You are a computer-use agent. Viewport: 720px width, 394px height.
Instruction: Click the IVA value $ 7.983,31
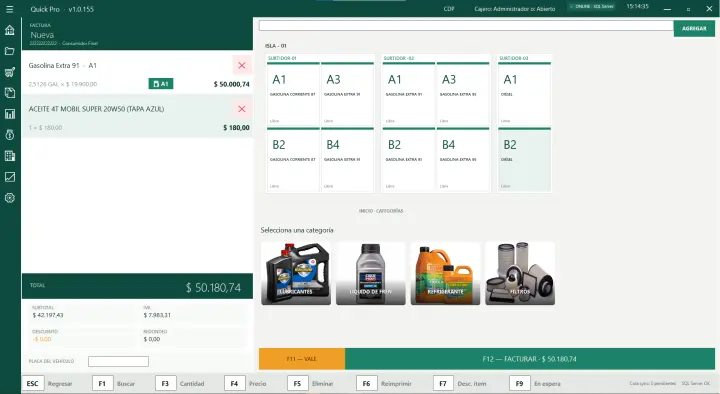(x=157, y=315)
